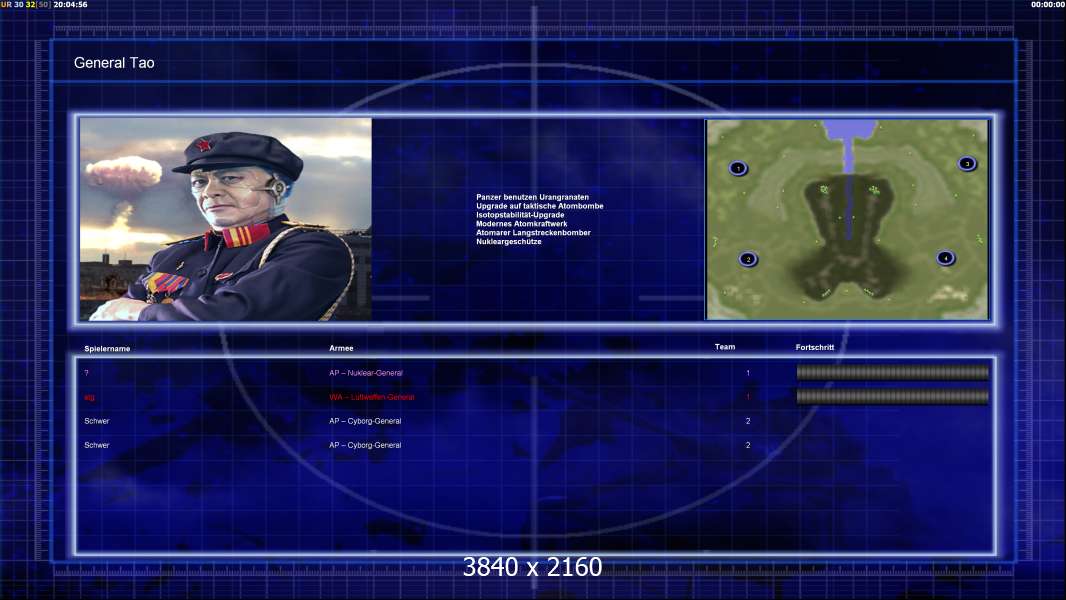Click the progress bar in Luftwaffen-General row
Viewport: 1066px width, 600px height.
click(893, 396)
